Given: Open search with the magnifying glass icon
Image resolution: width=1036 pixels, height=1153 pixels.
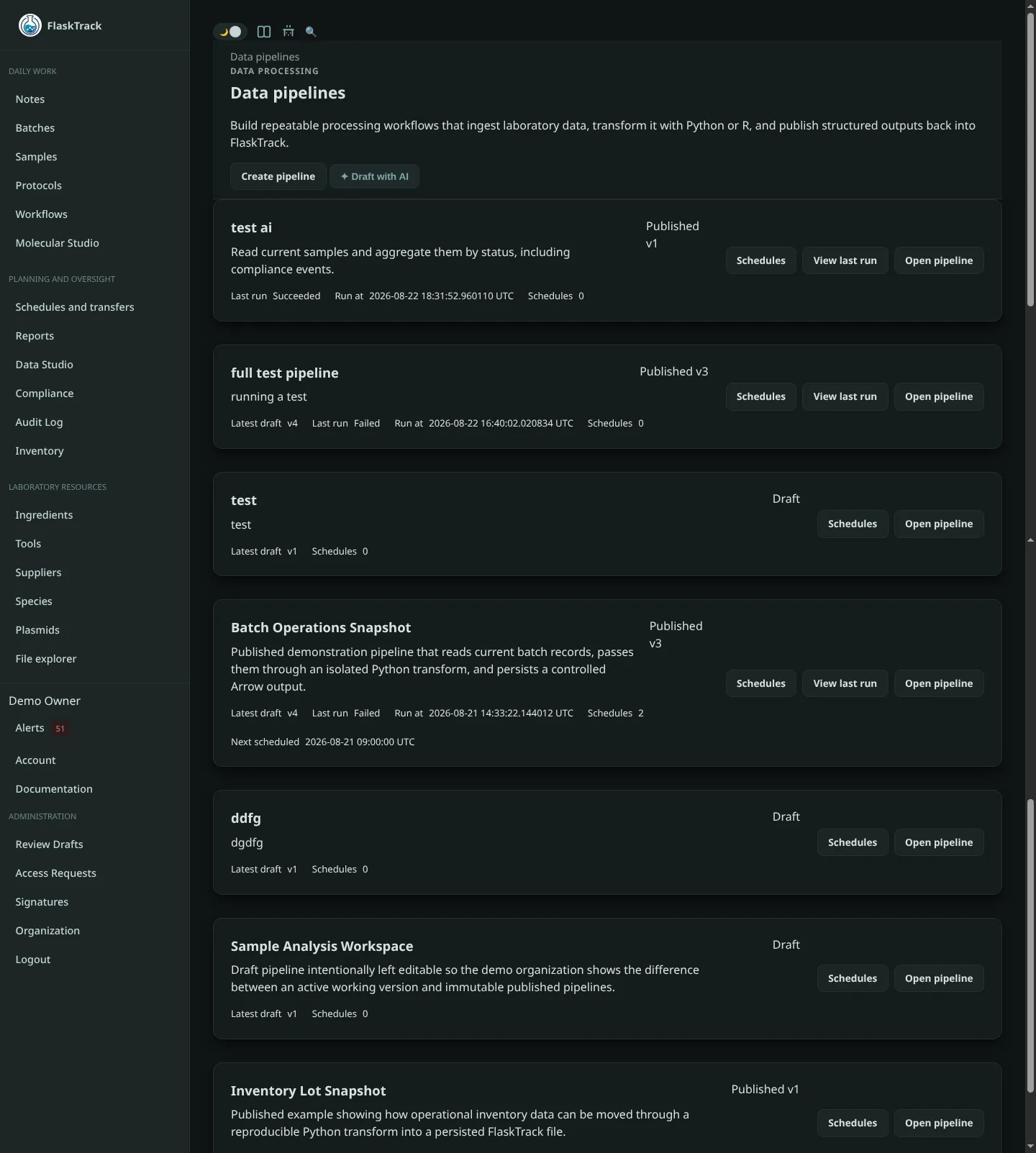Looking at the screenshot, I should [x=311, y=32].
